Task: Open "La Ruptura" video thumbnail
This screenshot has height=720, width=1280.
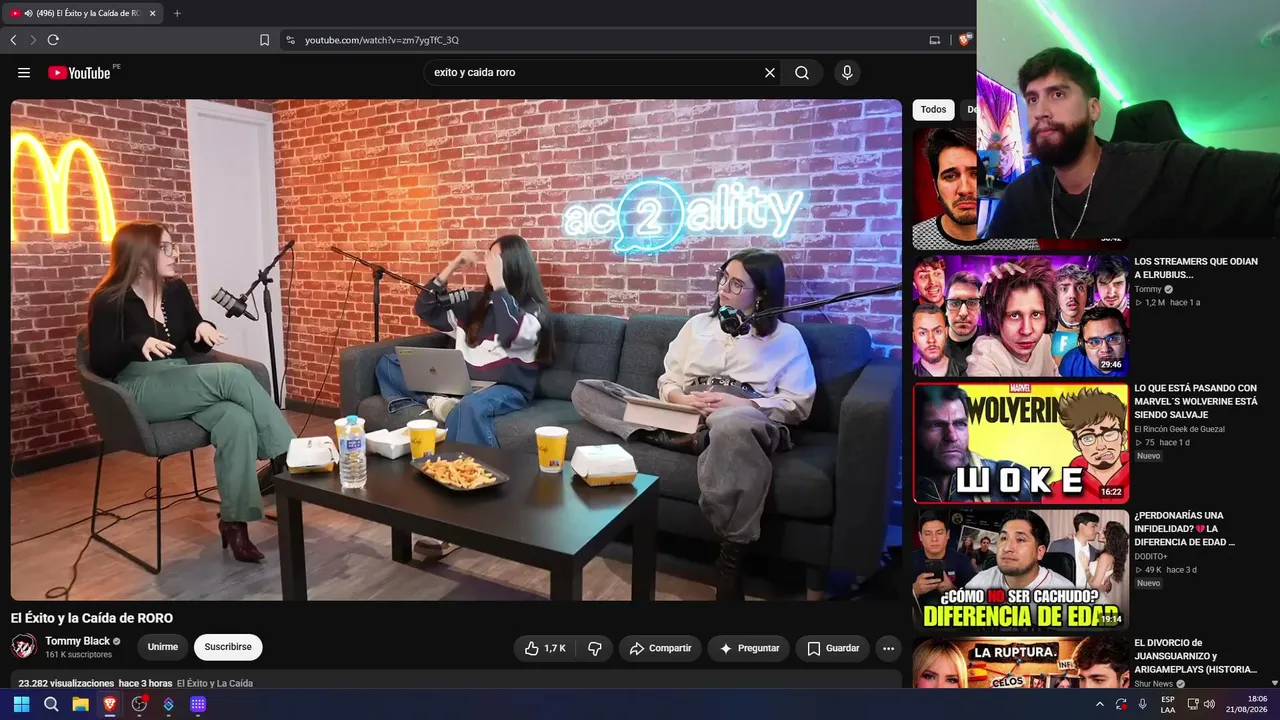Action: [1021, 663]
